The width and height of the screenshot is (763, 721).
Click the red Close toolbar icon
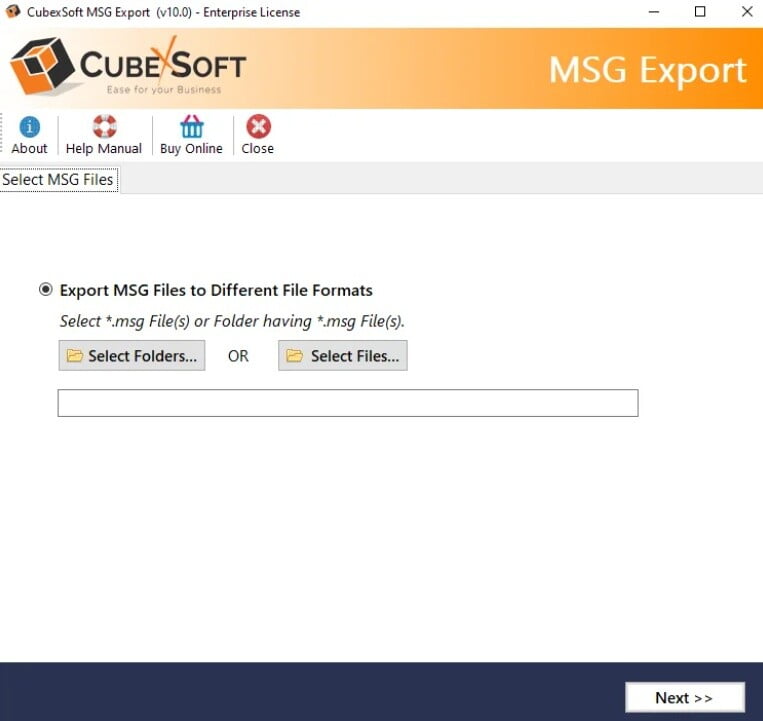pos(258,126)
